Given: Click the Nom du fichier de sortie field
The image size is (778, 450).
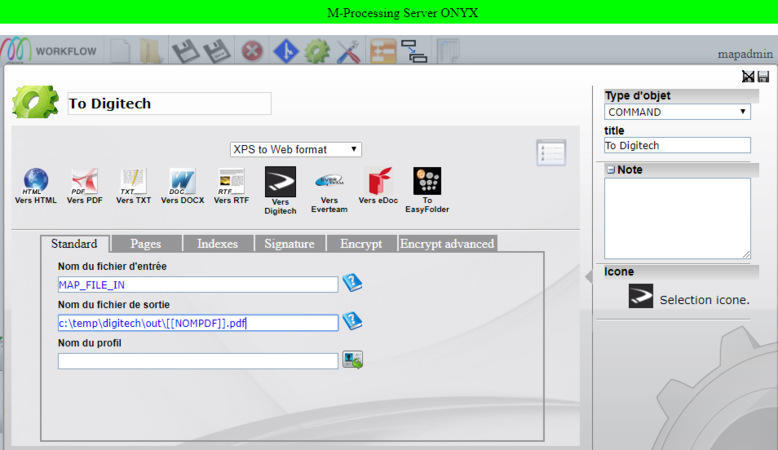Looking at the screenshot, I should [198, 323].
